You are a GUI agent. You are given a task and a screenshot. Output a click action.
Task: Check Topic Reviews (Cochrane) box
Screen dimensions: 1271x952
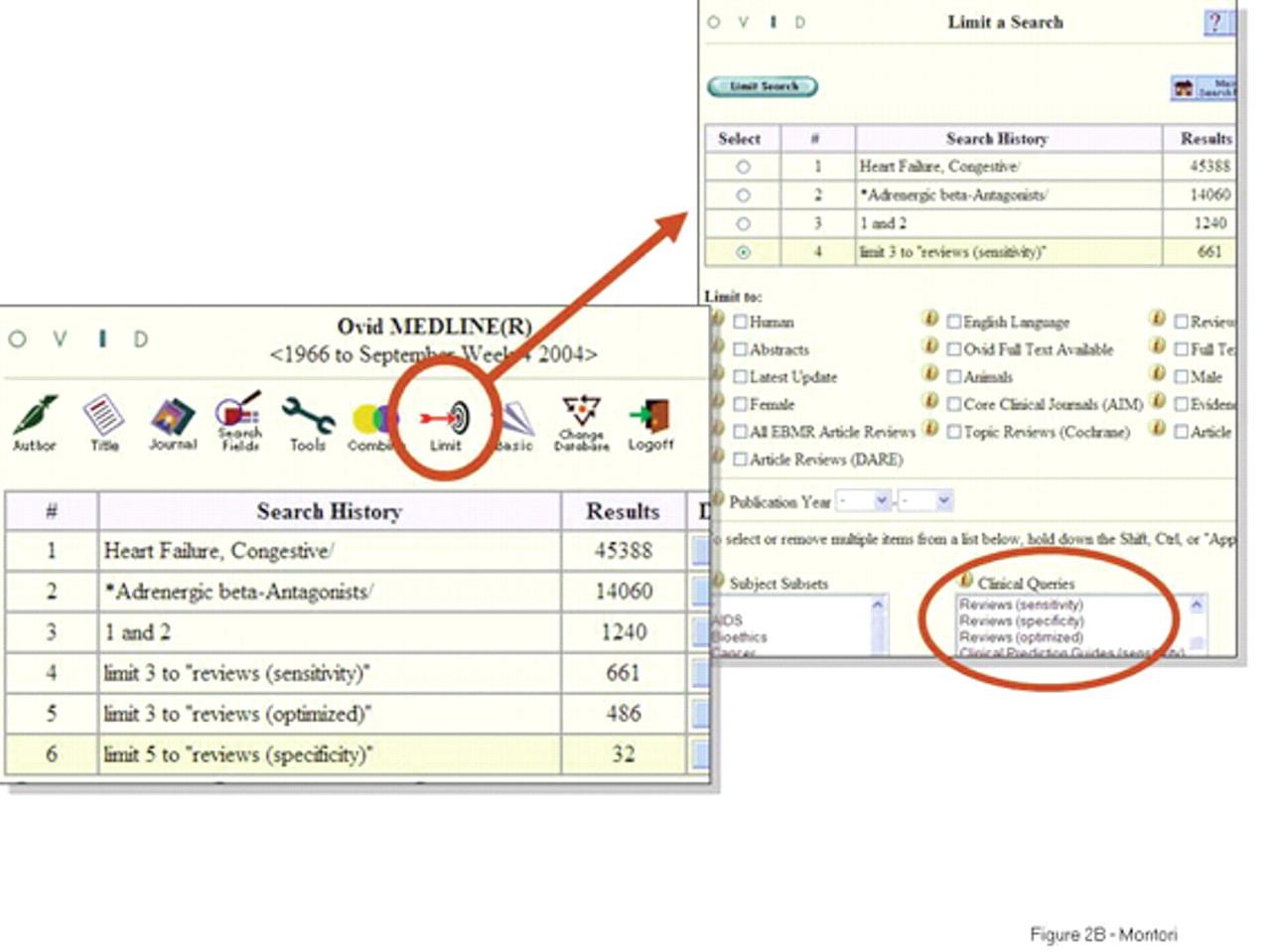point(953,432)
